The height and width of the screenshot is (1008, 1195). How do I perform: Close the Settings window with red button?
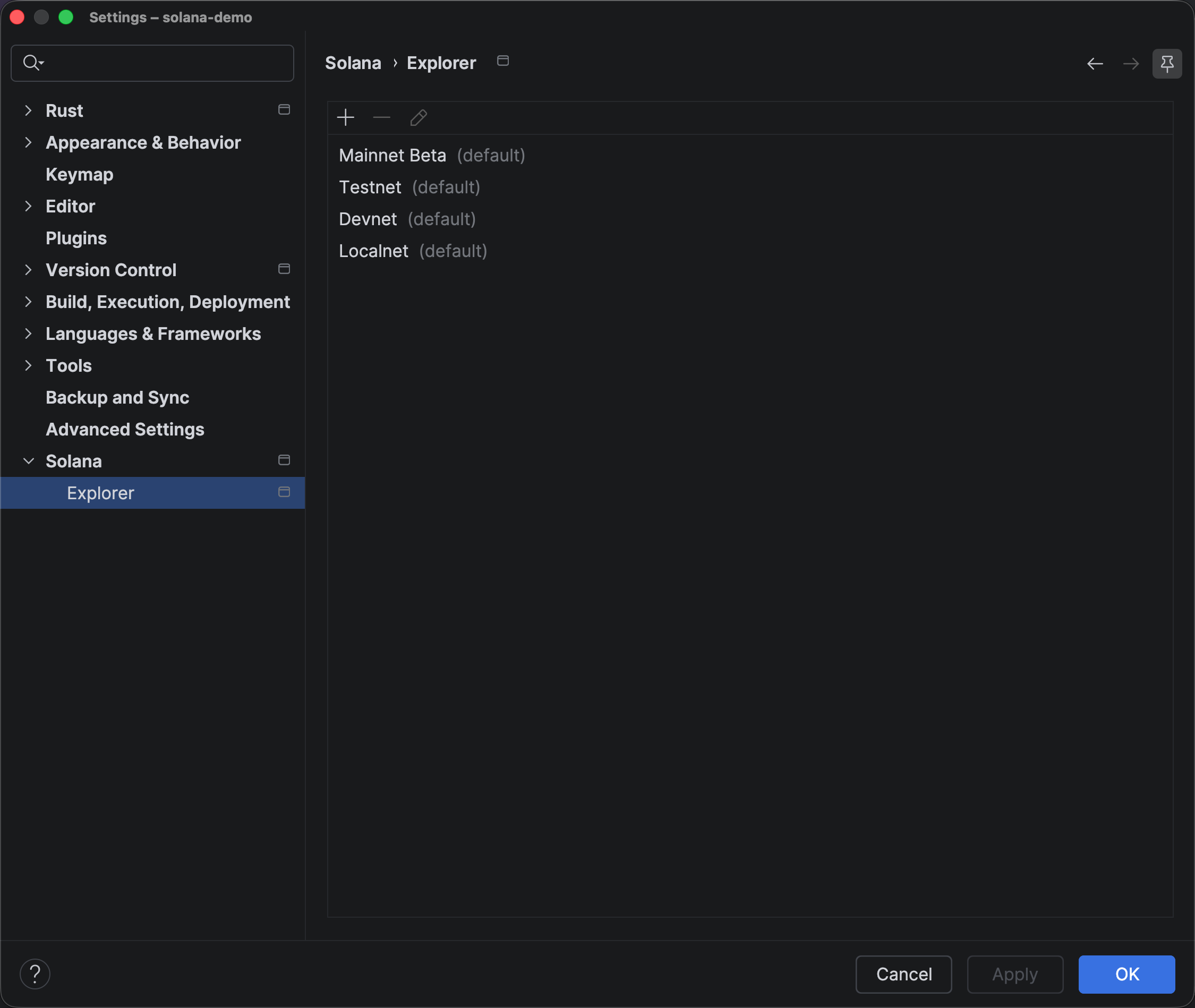pyautogui.click(x=17, y=17)
